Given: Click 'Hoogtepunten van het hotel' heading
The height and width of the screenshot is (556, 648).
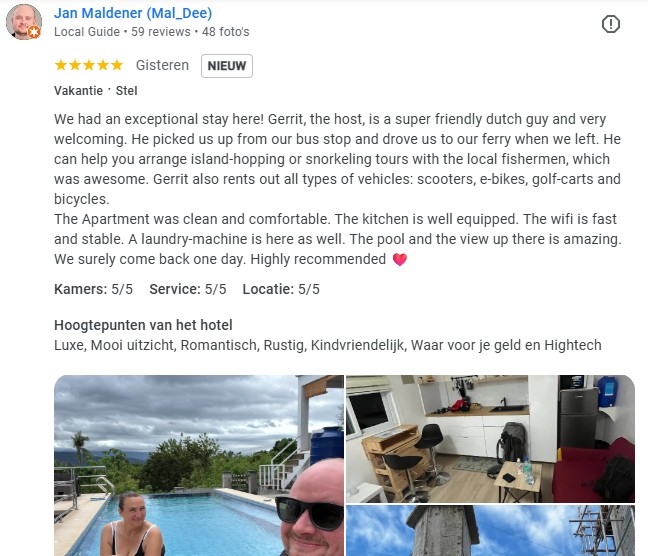Looking at the screenshot, I should 143,325.
